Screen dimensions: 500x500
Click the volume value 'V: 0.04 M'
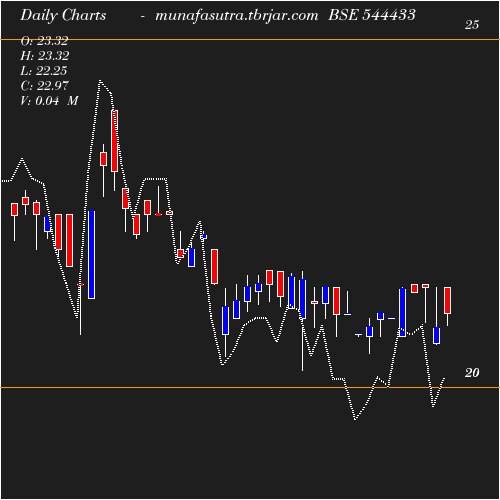point(49,101)
